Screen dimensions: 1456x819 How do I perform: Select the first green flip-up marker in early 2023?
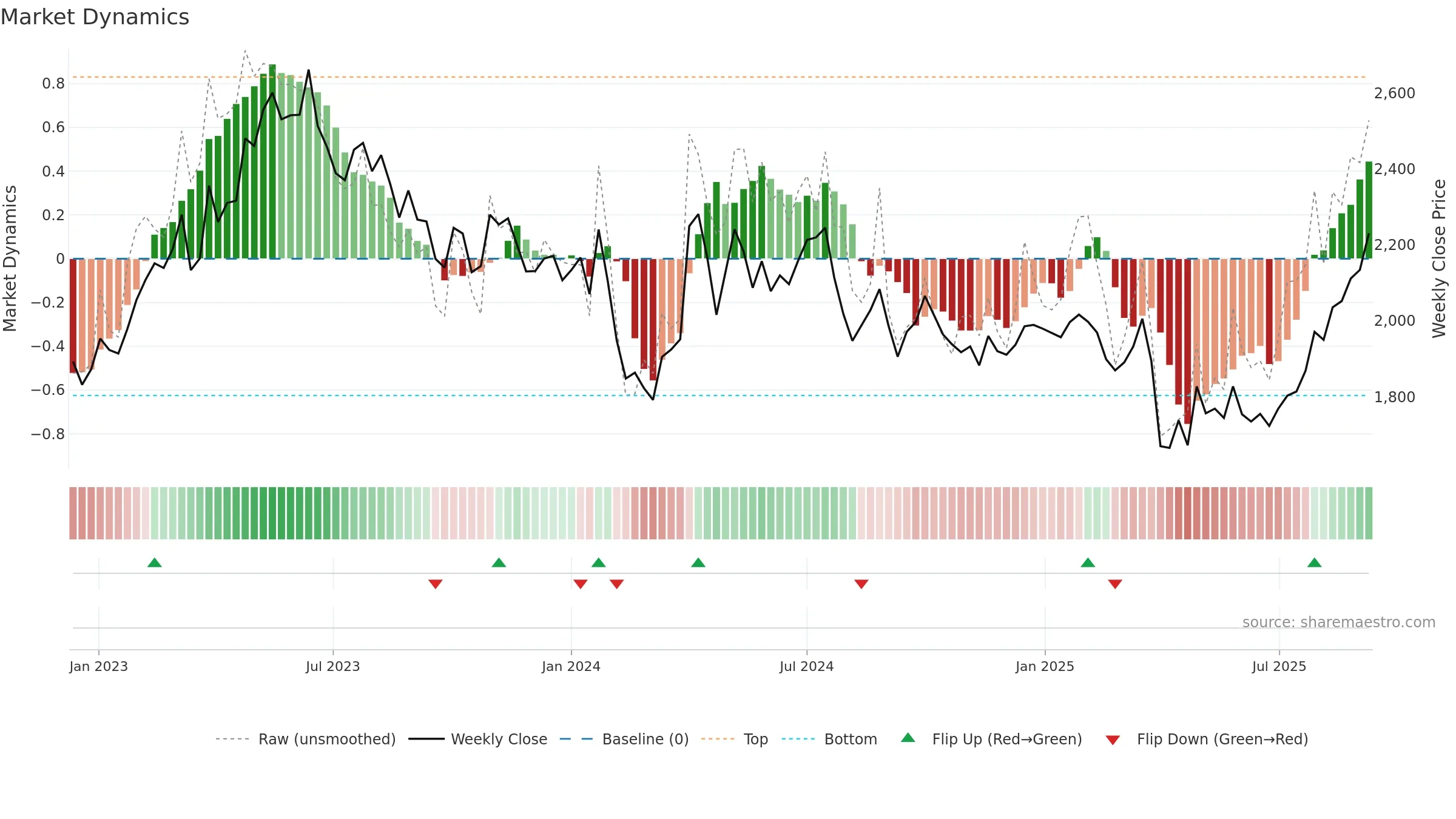click(x=155, y=562)
